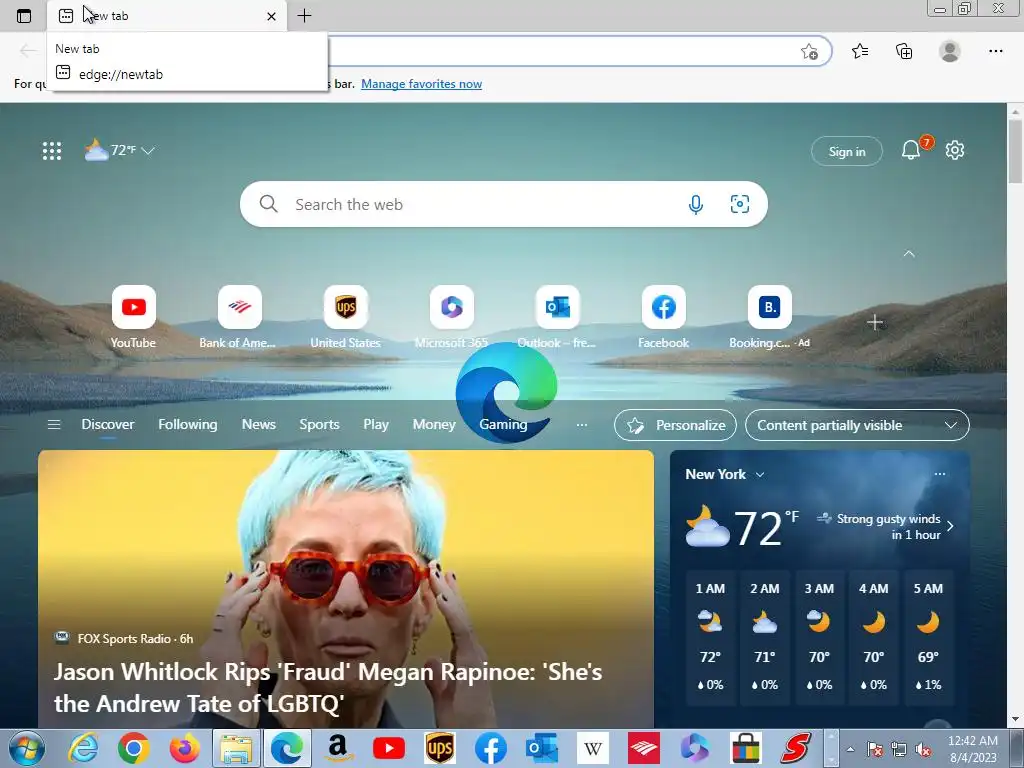
Task: View the 5 AM hourly forecast
Action: pos(928,637)
